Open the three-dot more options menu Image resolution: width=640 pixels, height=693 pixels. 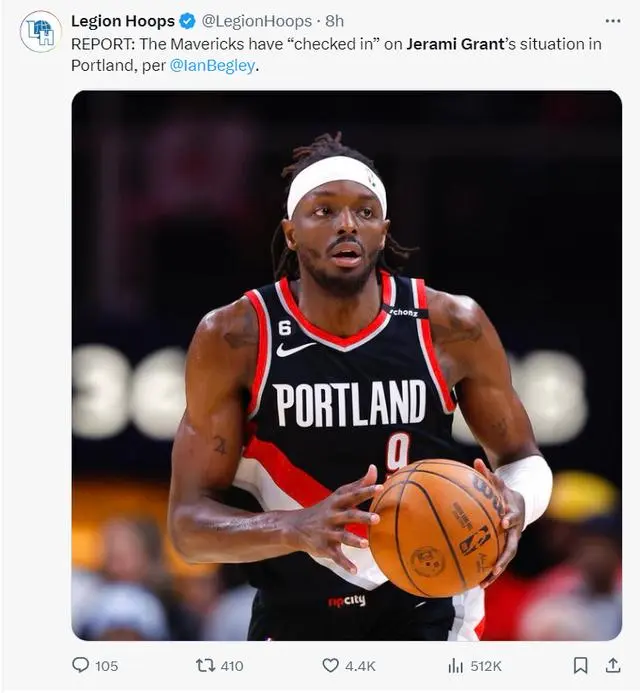[613, 21]
